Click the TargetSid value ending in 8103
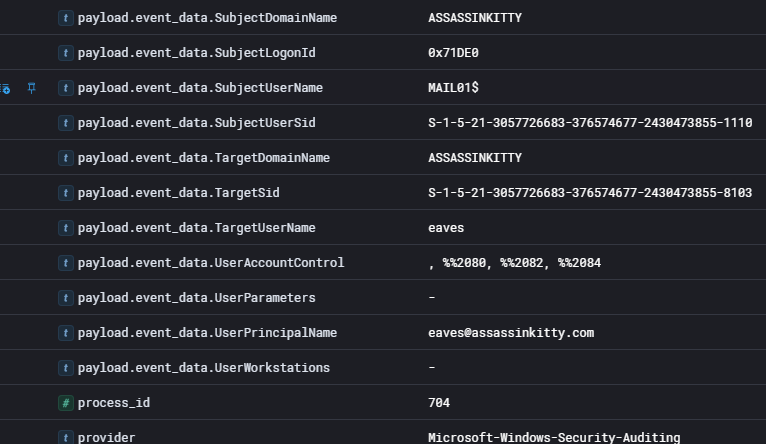 coord(590,193)
